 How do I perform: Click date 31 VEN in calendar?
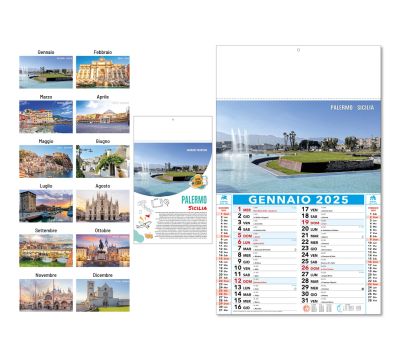coord(310,301)
